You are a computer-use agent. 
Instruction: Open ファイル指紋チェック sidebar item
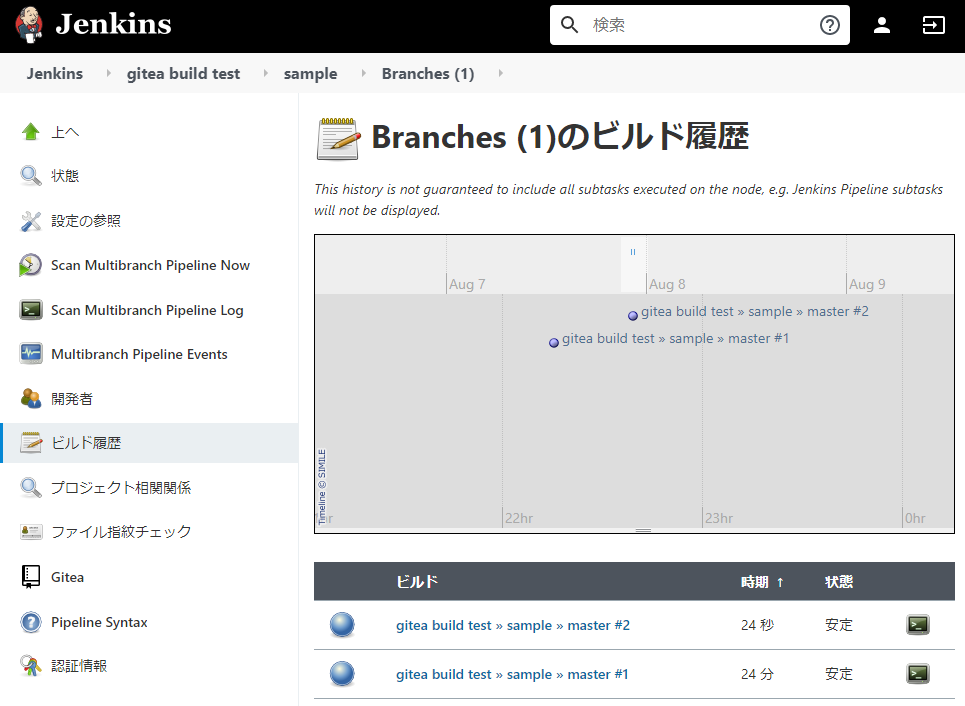(x=121, y=532)
